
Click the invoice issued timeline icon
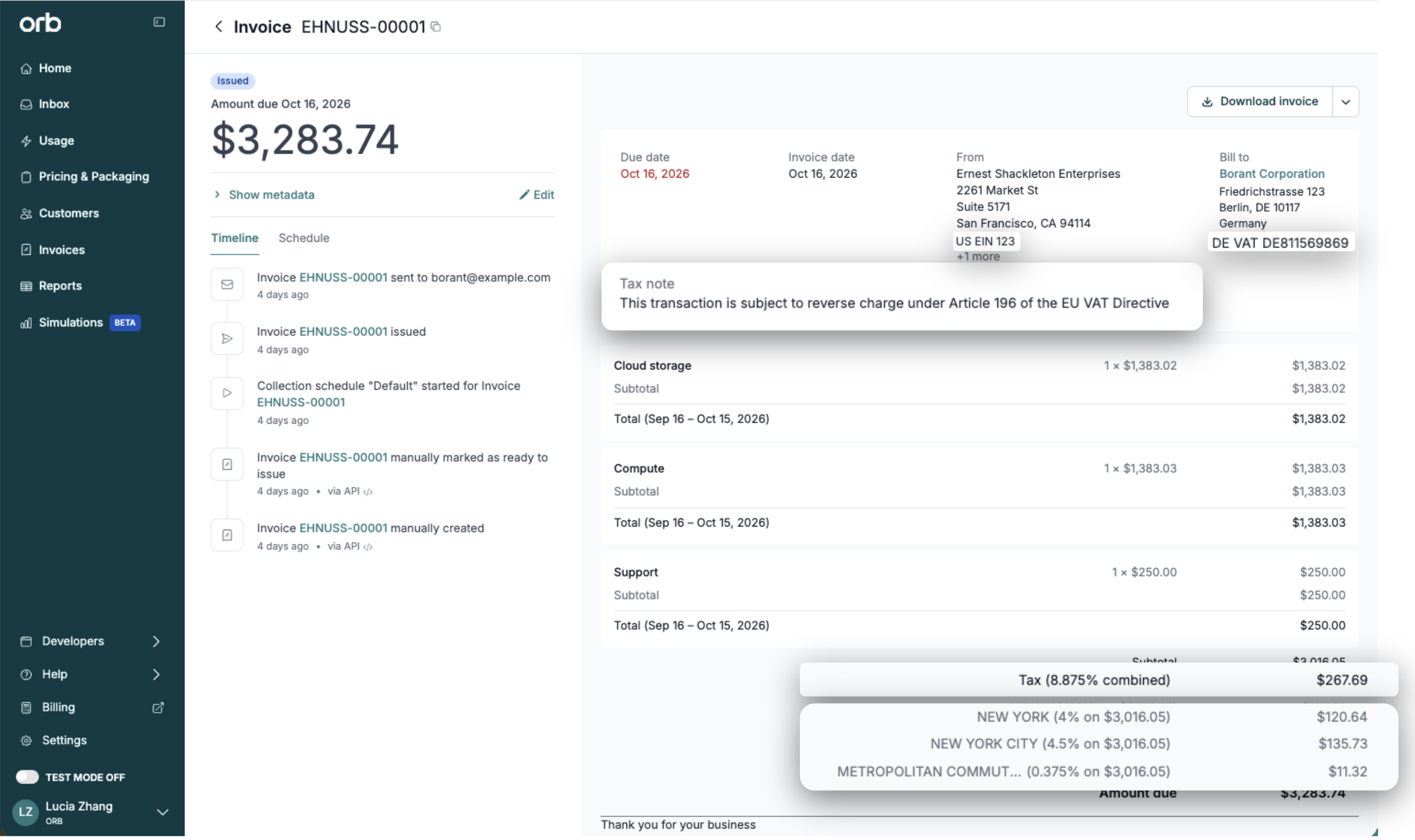point(227,339)
